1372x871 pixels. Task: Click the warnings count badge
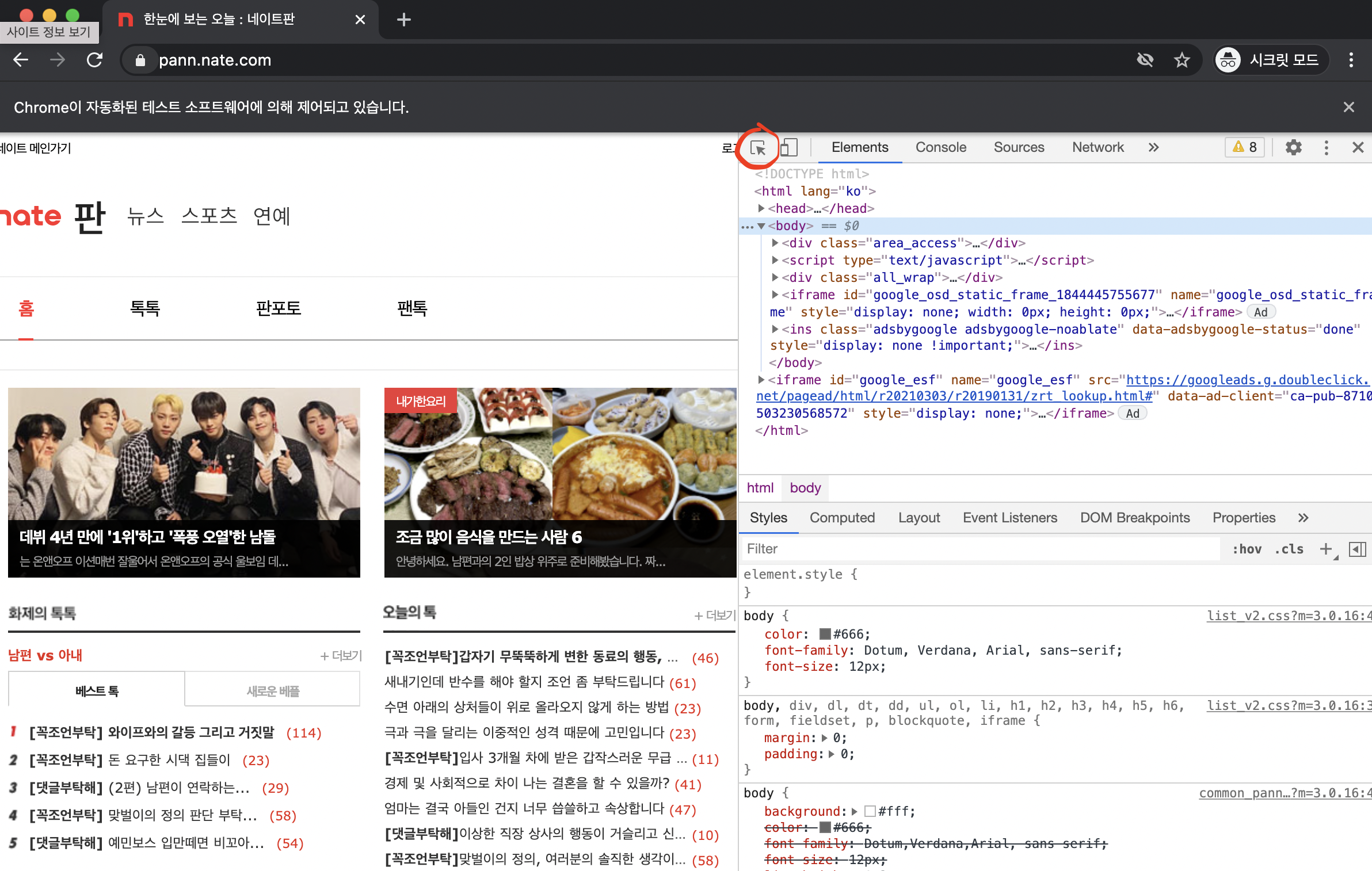click(1245, 148)
